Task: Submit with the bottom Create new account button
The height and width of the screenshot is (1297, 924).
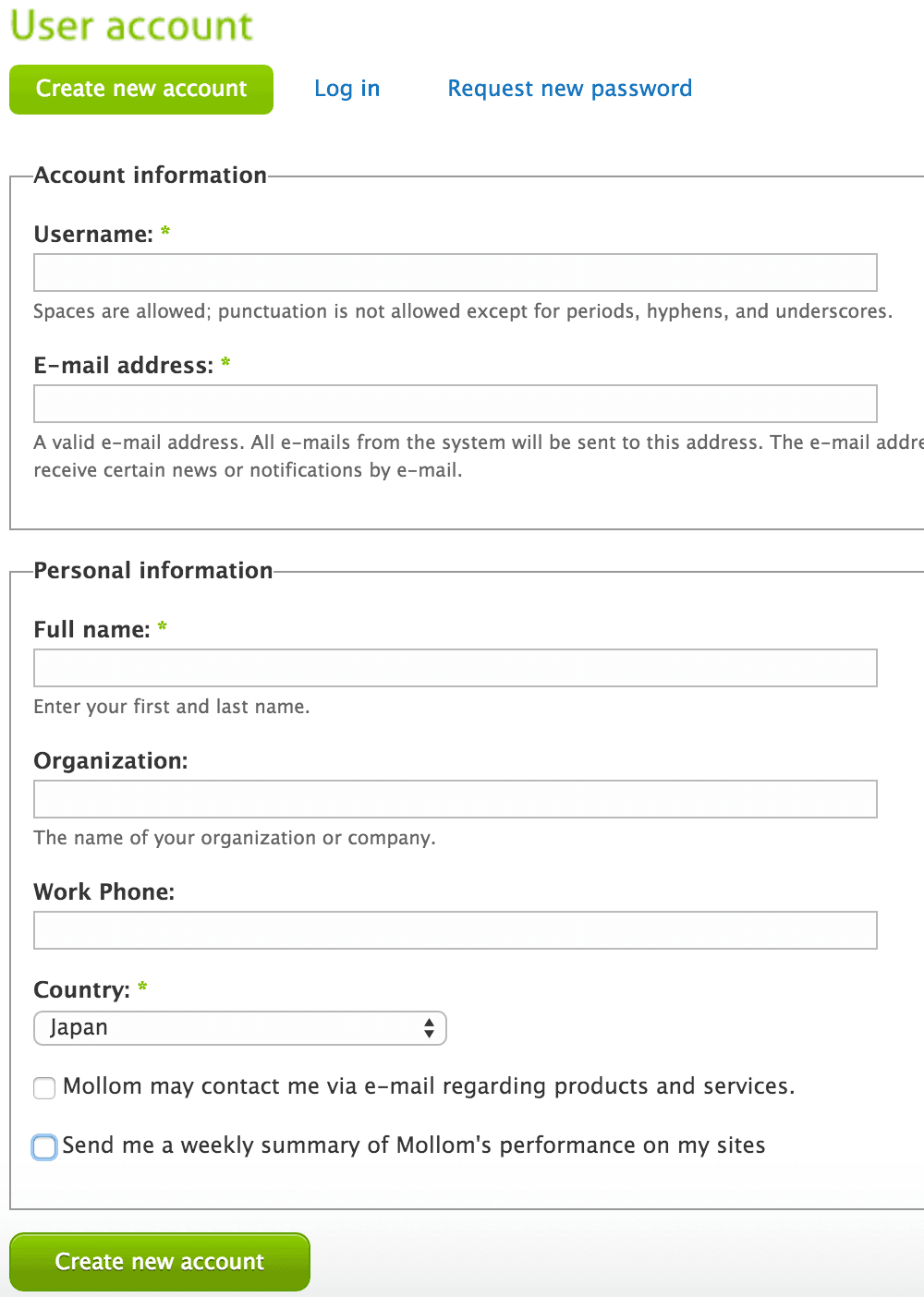Action: click(x=160, y=1262)
